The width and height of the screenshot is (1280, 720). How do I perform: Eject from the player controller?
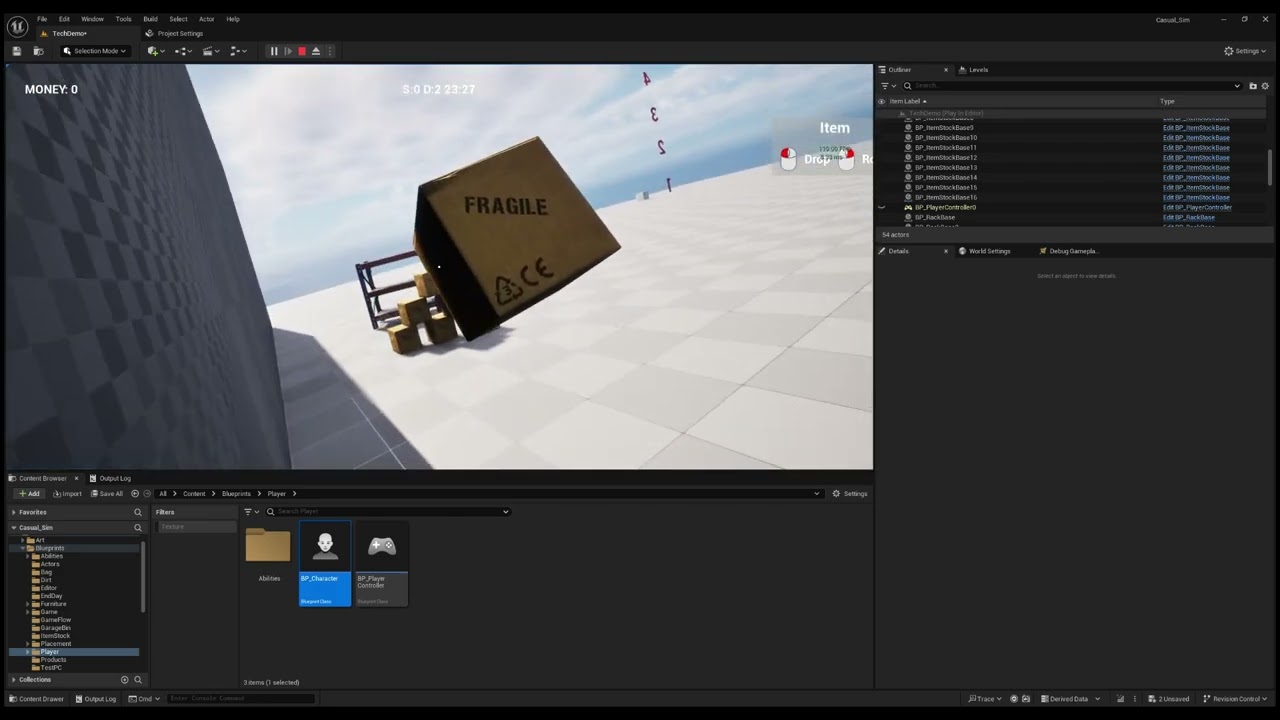(x=316, y=51)
